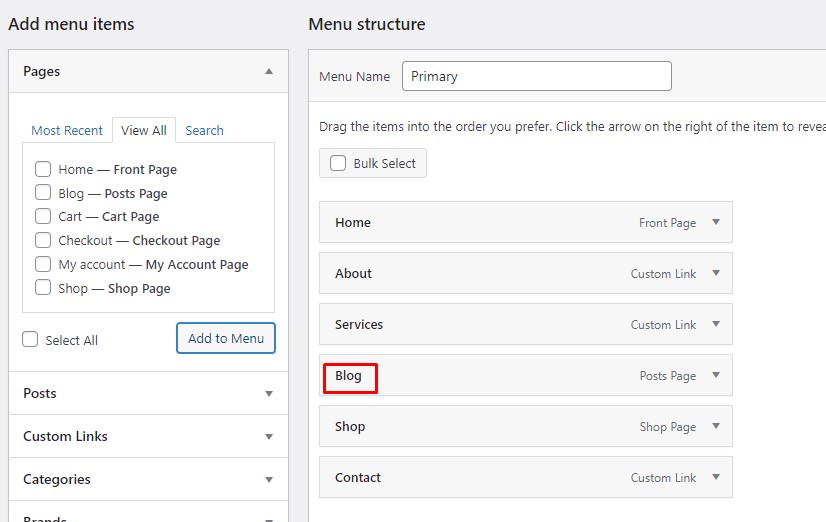Open the Contact menu item settings arrow
The image size is (826, 522).
click(716, 477)
